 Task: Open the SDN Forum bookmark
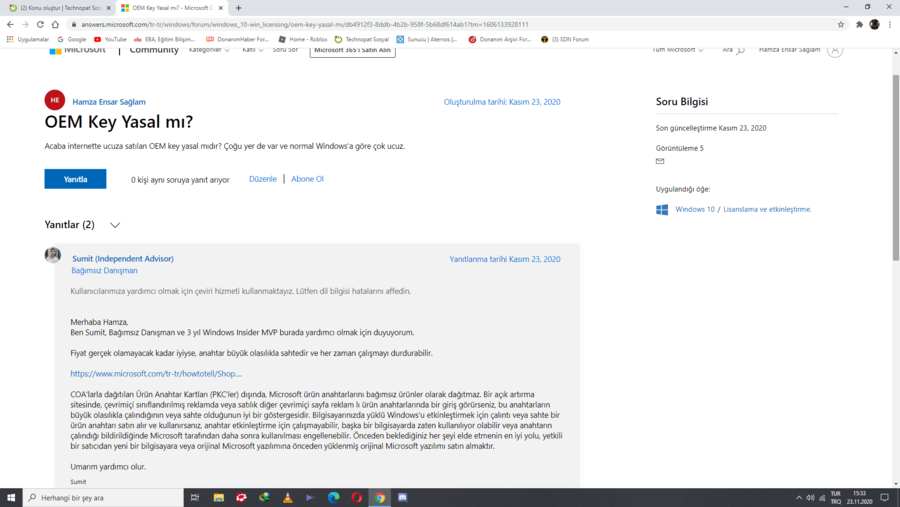565,39
